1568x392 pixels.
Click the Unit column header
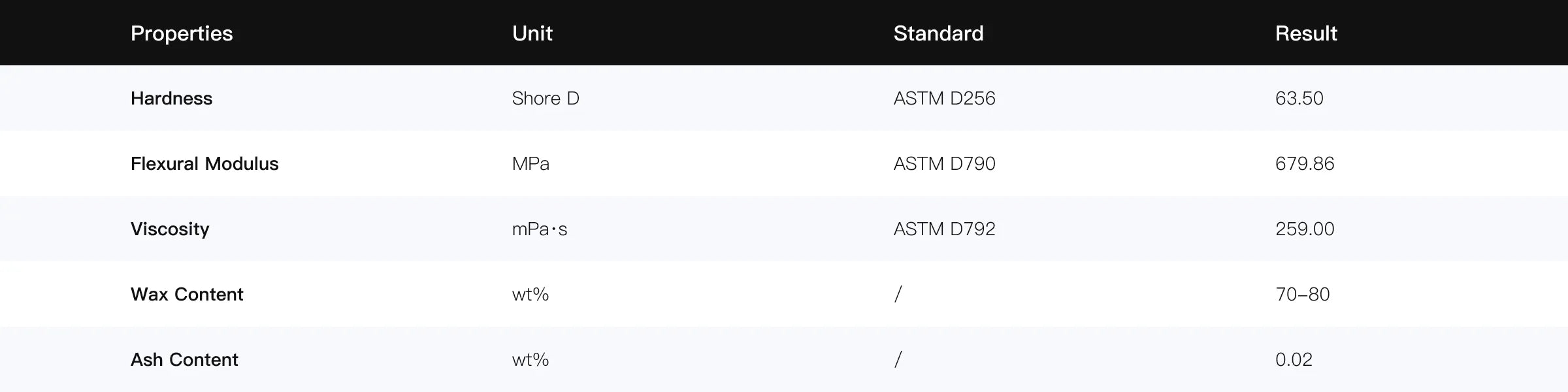tap(532, 33)
